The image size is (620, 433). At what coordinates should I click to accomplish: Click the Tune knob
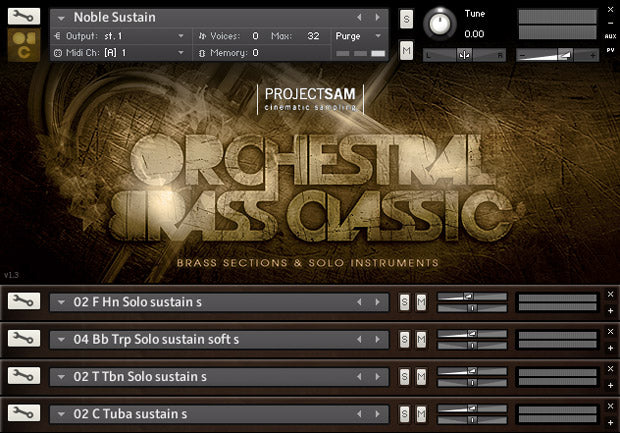pos(440,23)
